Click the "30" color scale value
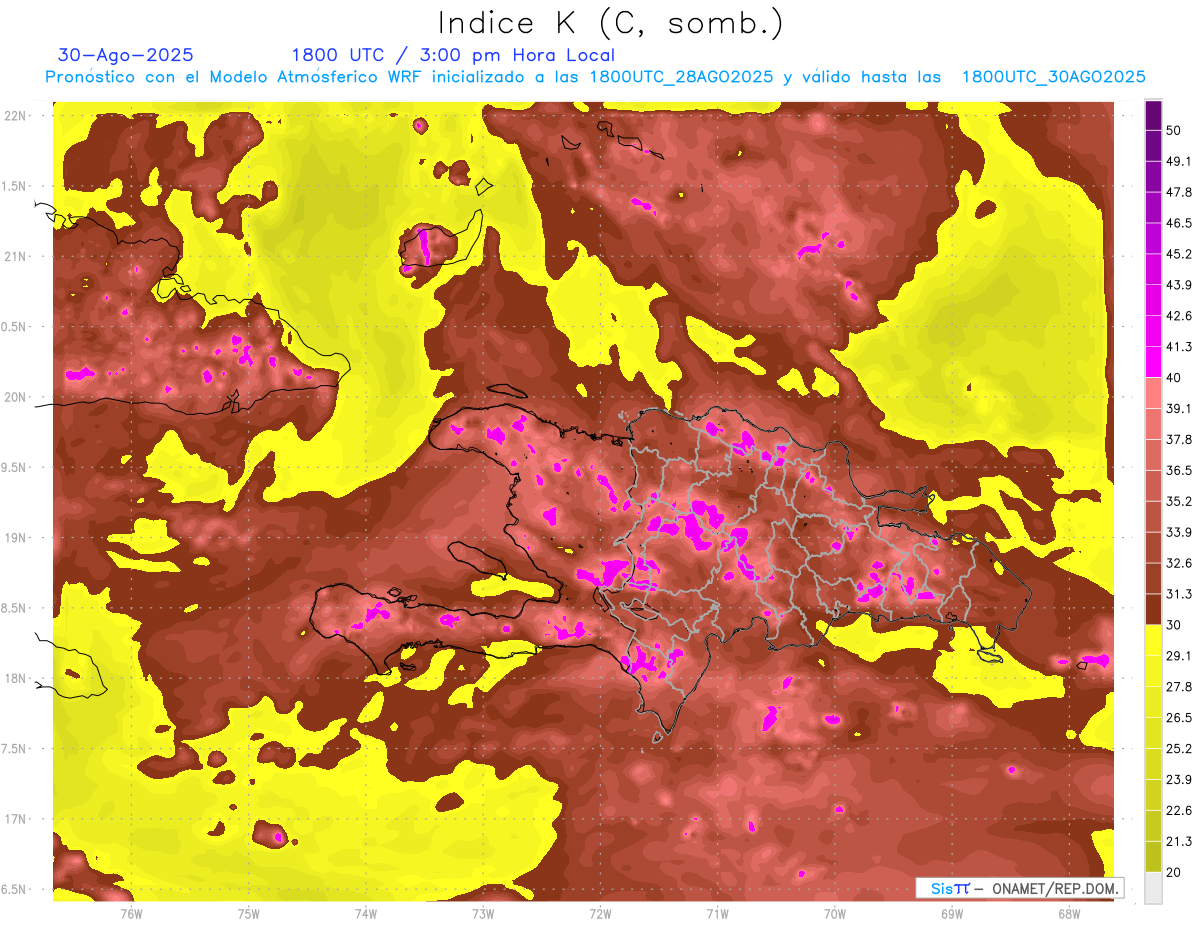The width and height of the screenshot is (1200, 927). tap(1174, 625)
